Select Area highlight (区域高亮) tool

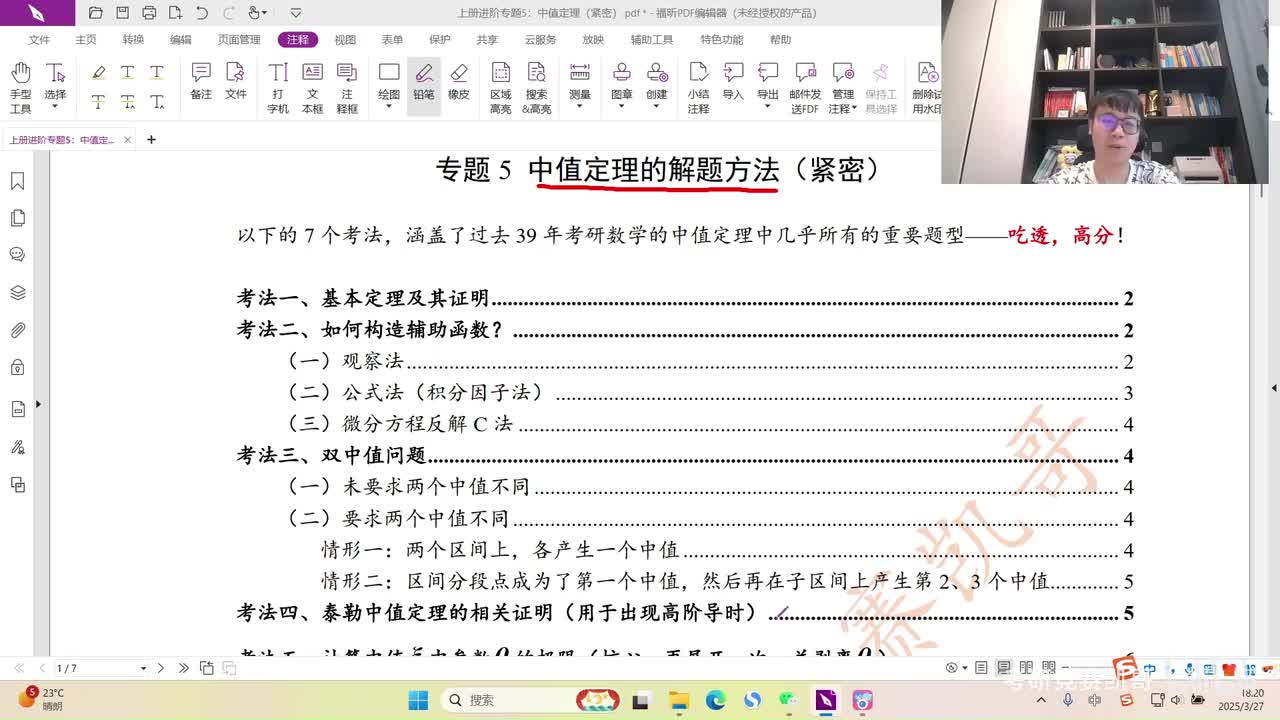click(x=501, y=87)
